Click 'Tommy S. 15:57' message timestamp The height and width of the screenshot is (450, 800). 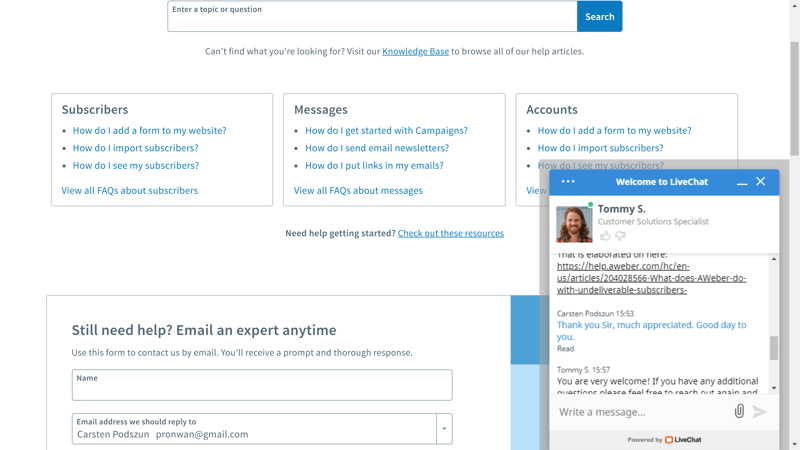583,369
